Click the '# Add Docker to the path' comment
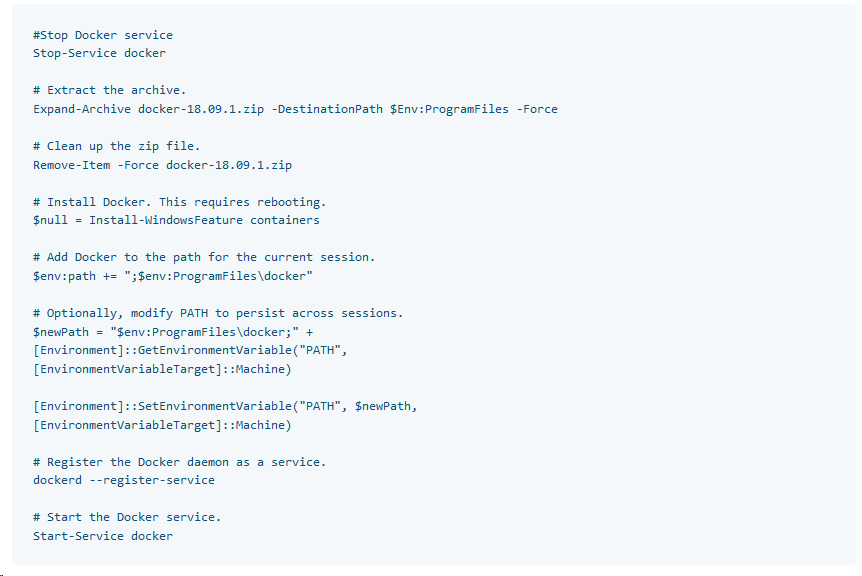The height and width of the screenshot is (576, 862). point(204,257)
